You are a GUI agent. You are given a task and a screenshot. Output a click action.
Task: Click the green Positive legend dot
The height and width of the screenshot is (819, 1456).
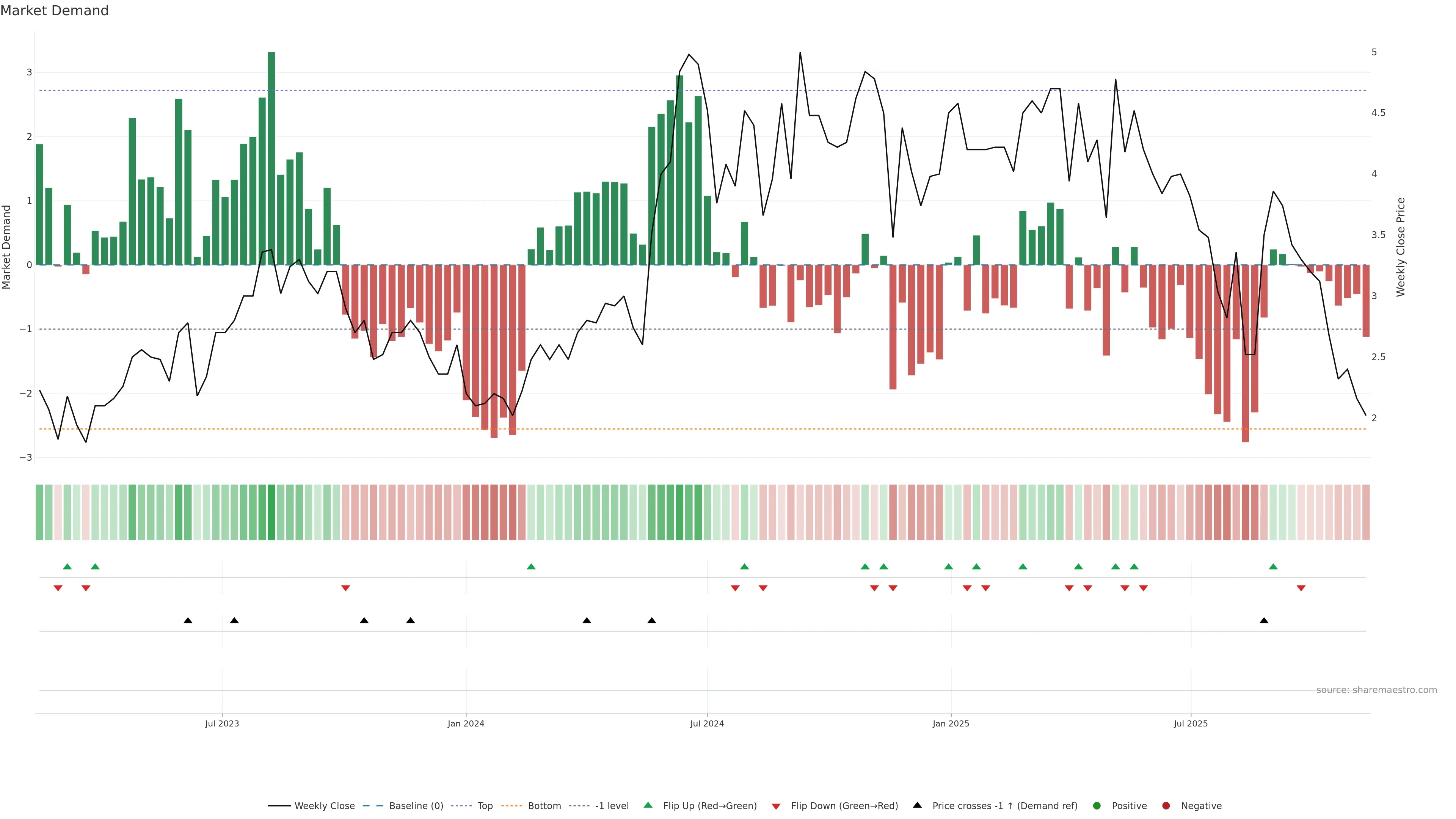(x=1097, y=806)
